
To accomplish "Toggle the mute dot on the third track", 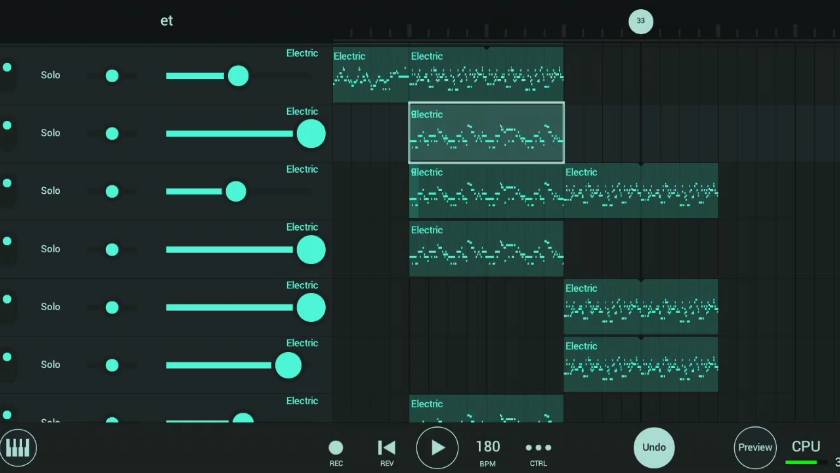I will coord(7,183).
